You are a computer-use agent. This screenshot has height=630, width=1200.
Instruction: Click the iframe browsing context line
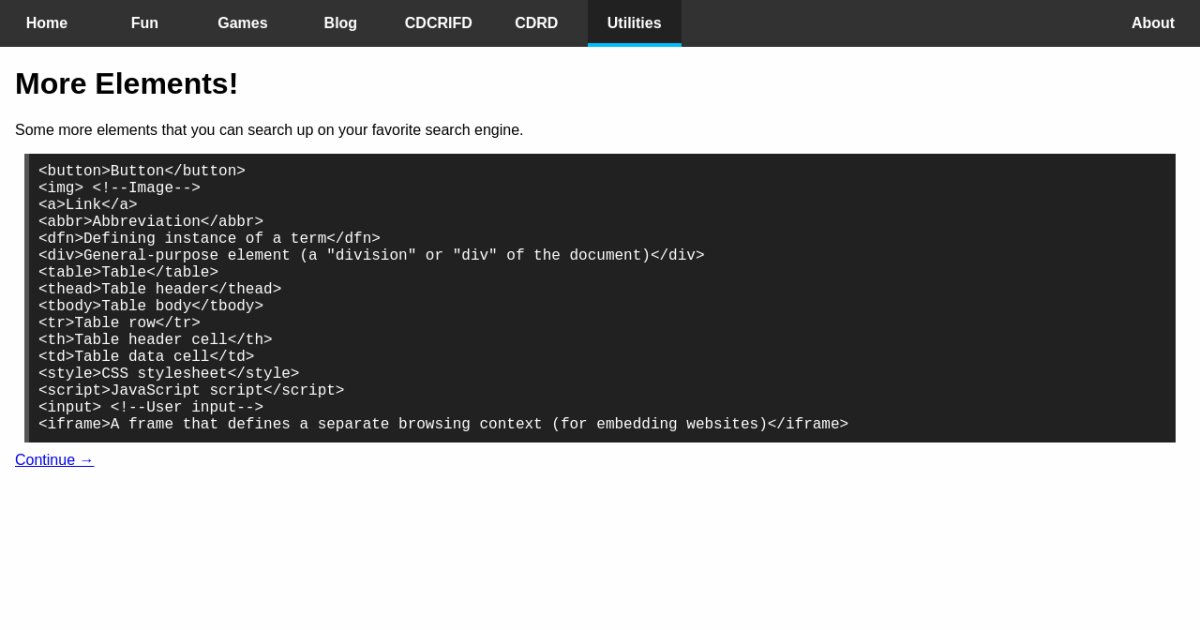click(443, 424)
